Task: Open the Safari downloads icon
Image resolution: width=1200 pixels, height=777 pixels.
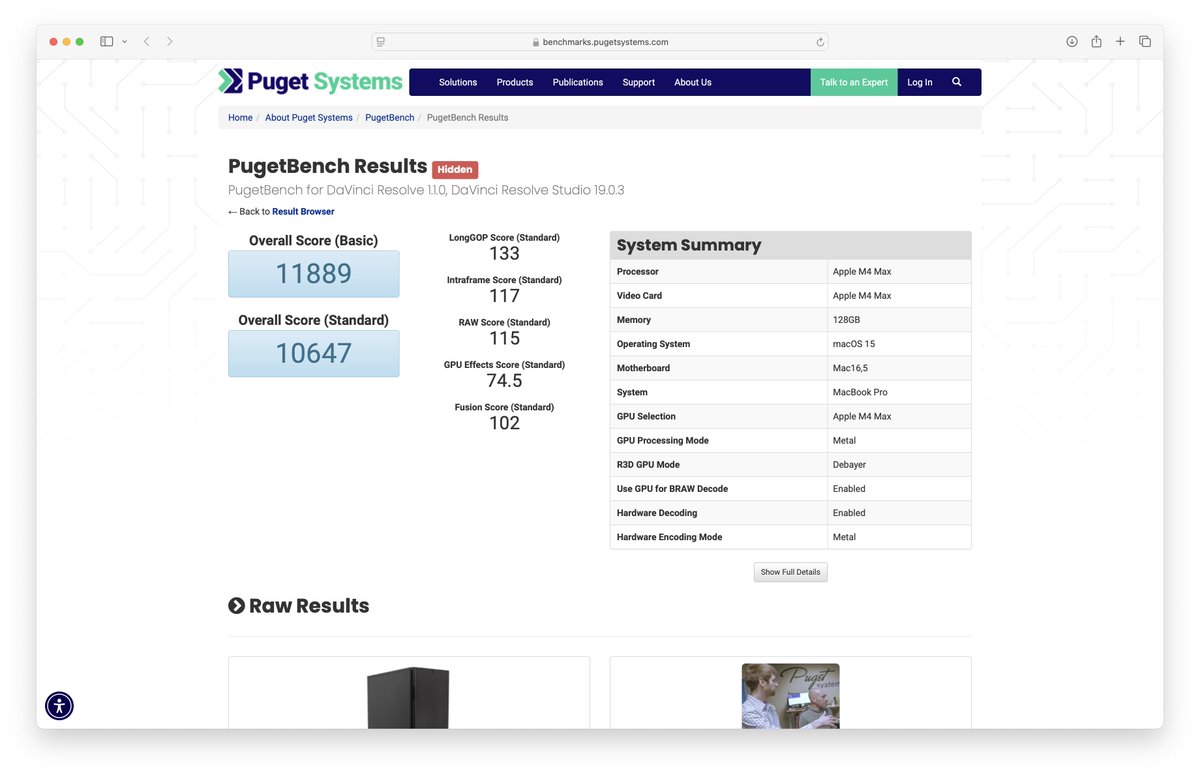Action: point(1072,42)
